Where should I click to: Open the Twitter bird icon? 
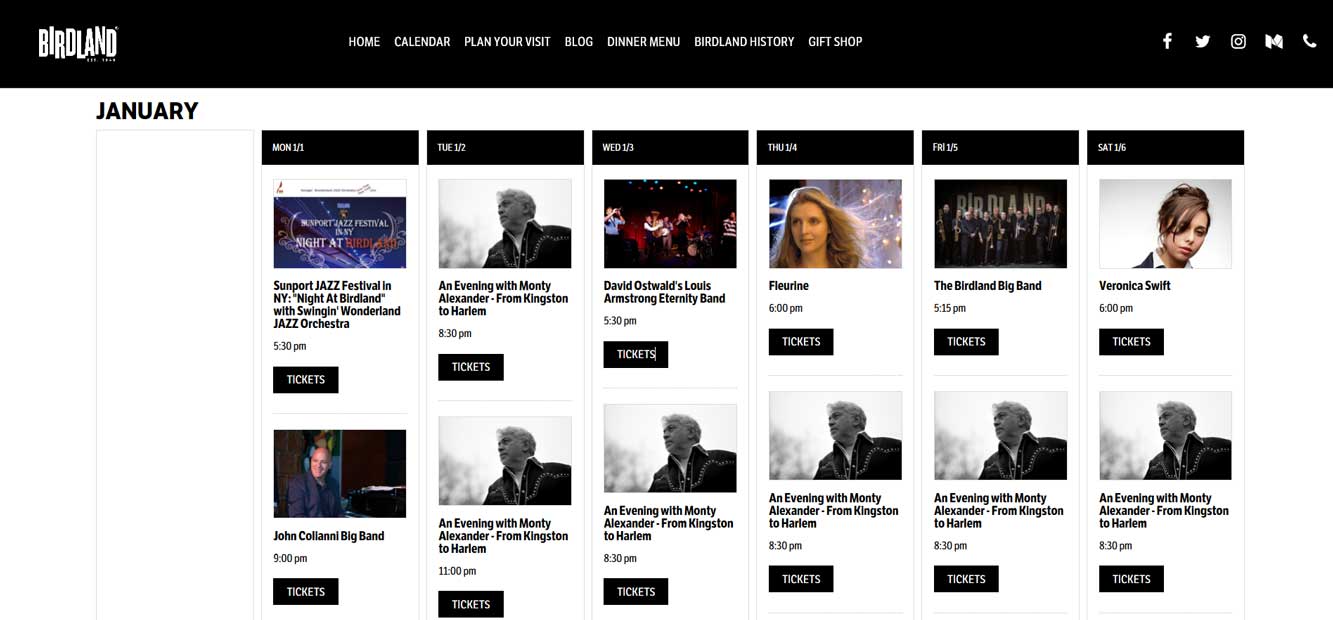[1202, 41]
